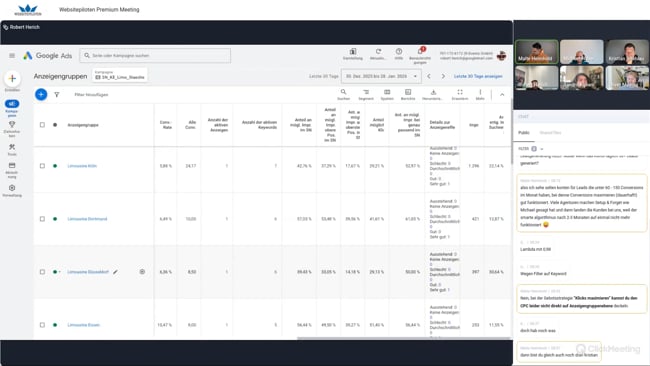650x366 pixels.
Task: Collapse table toolbar with chevron up
Action: click(x=502, y=95)
